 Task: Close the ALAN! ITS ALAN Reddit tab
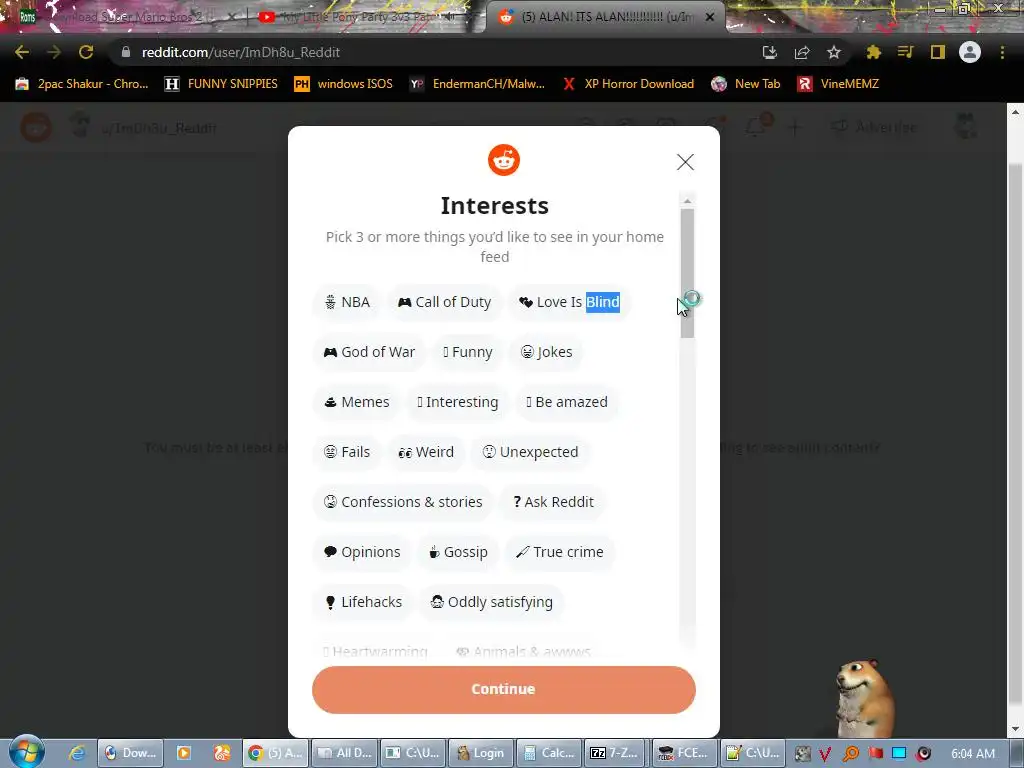(710, 17)
